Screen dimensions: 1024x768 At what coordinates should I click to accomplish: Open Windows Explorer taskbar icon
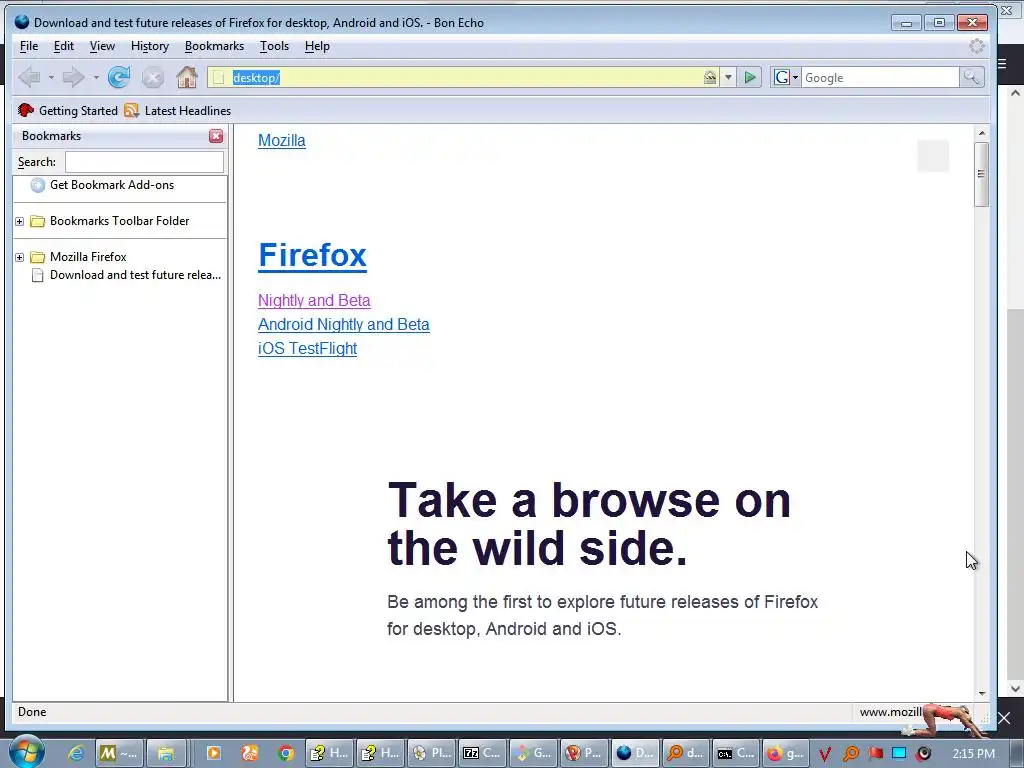(166, 754)
